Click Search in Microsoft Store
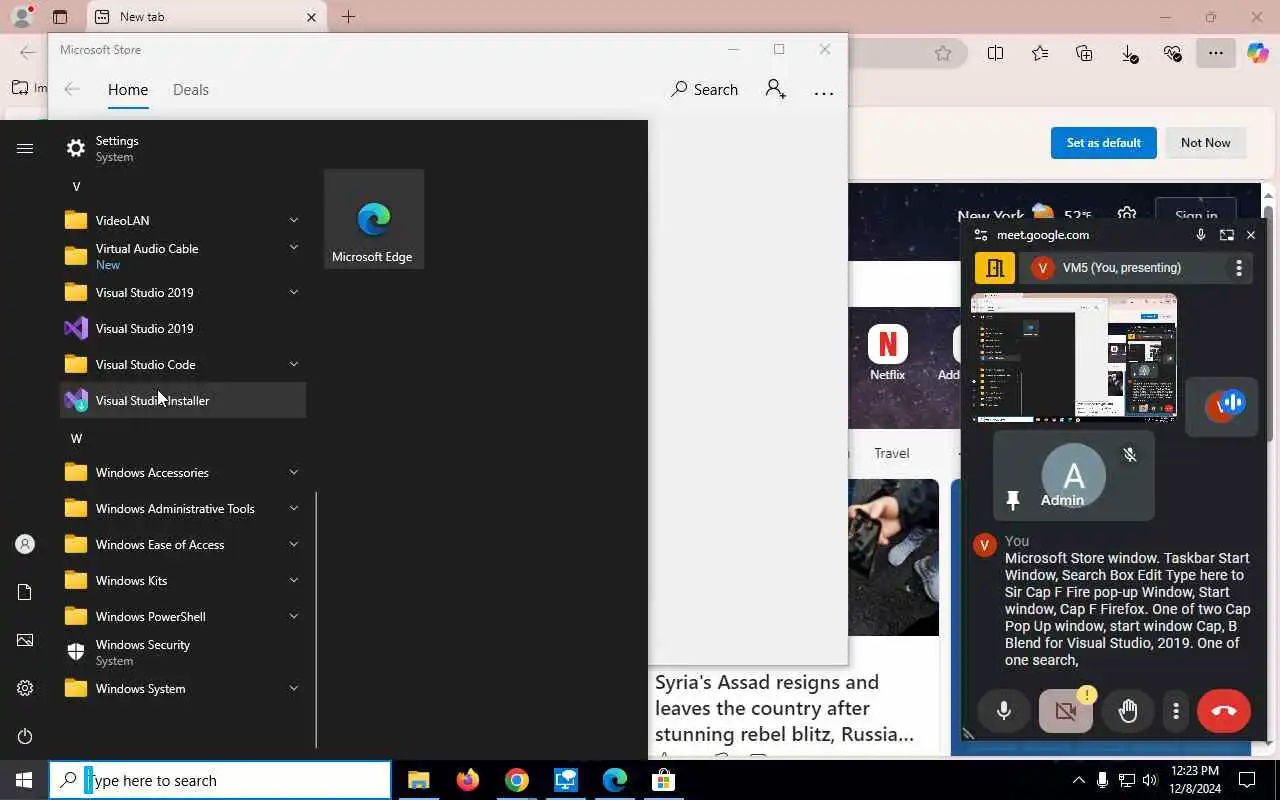This screenshot has height=800, width=1280. pos(705,89)
